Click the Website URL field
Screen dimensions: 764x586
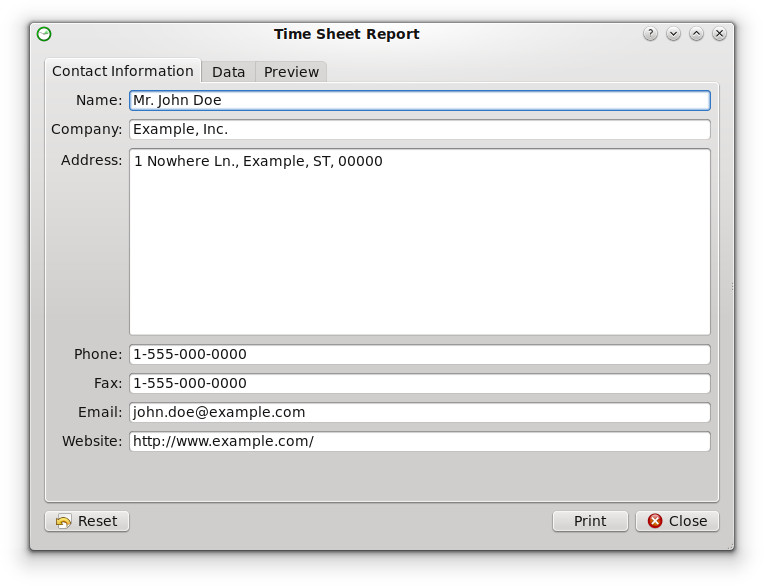(x=420, y=441)
